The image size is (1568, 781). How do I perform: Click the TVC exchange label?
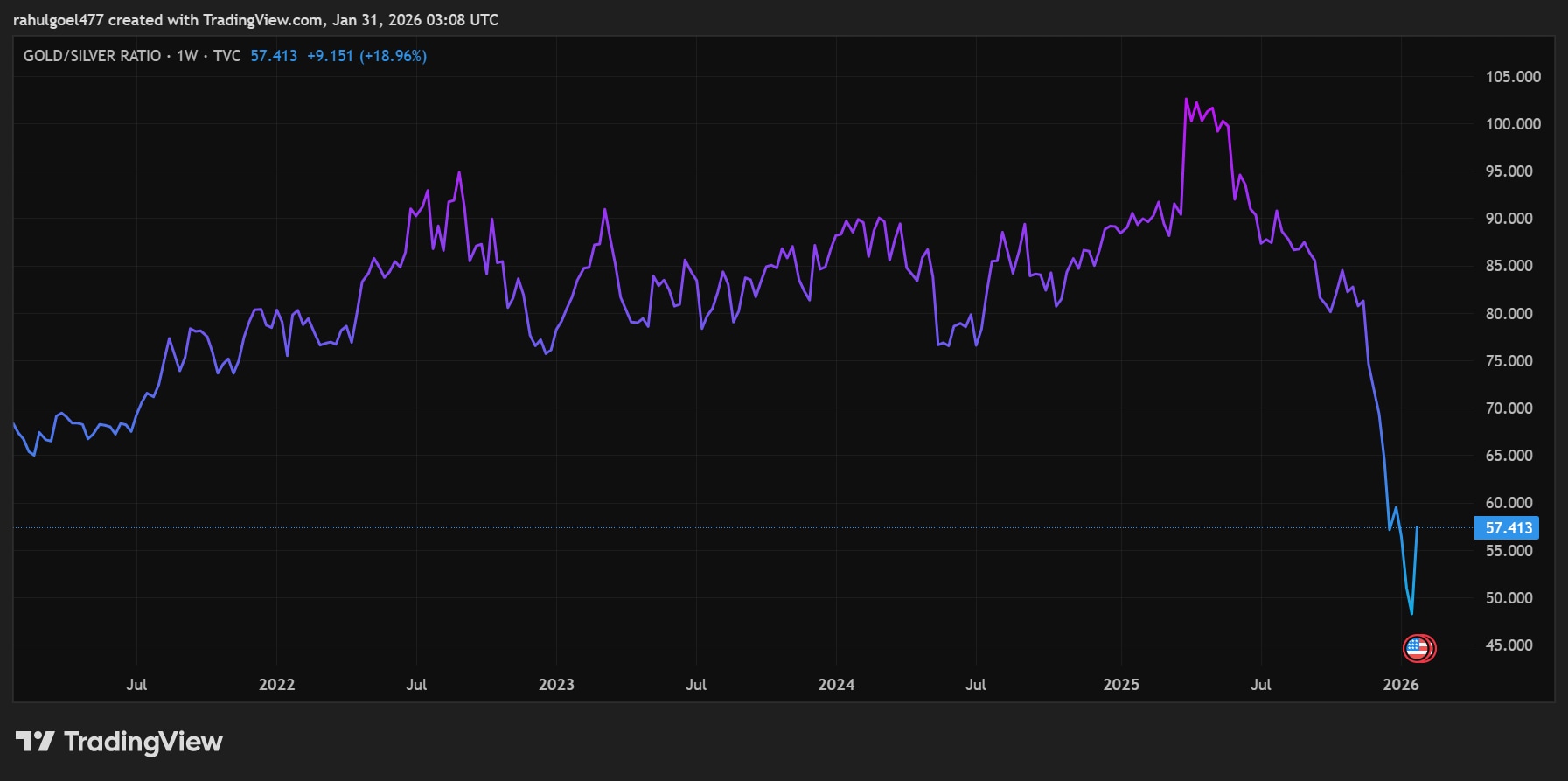pos(226,56)
